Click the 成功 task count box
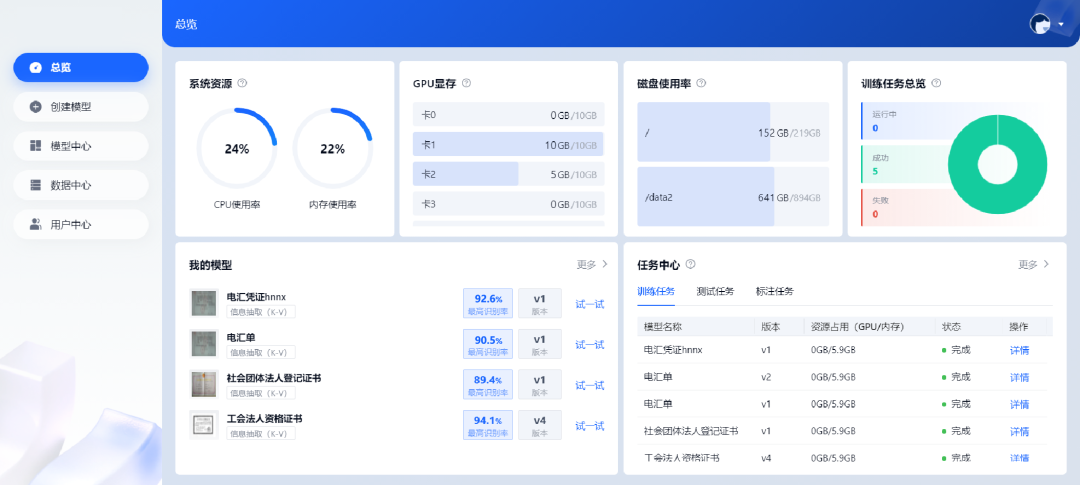1080x485 pixels. coord(904,164)
